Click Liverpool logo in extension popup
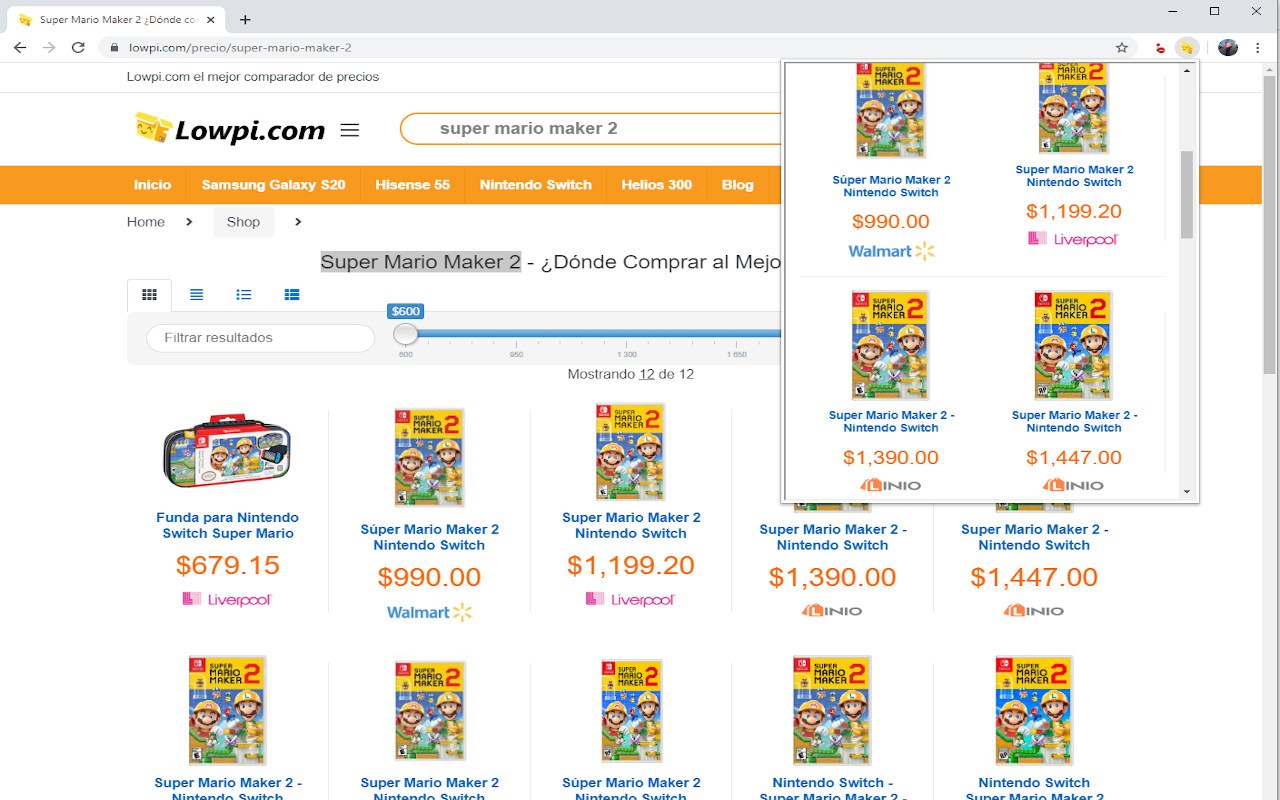The image size is (1280, 800). click(x=1073, y=239)
